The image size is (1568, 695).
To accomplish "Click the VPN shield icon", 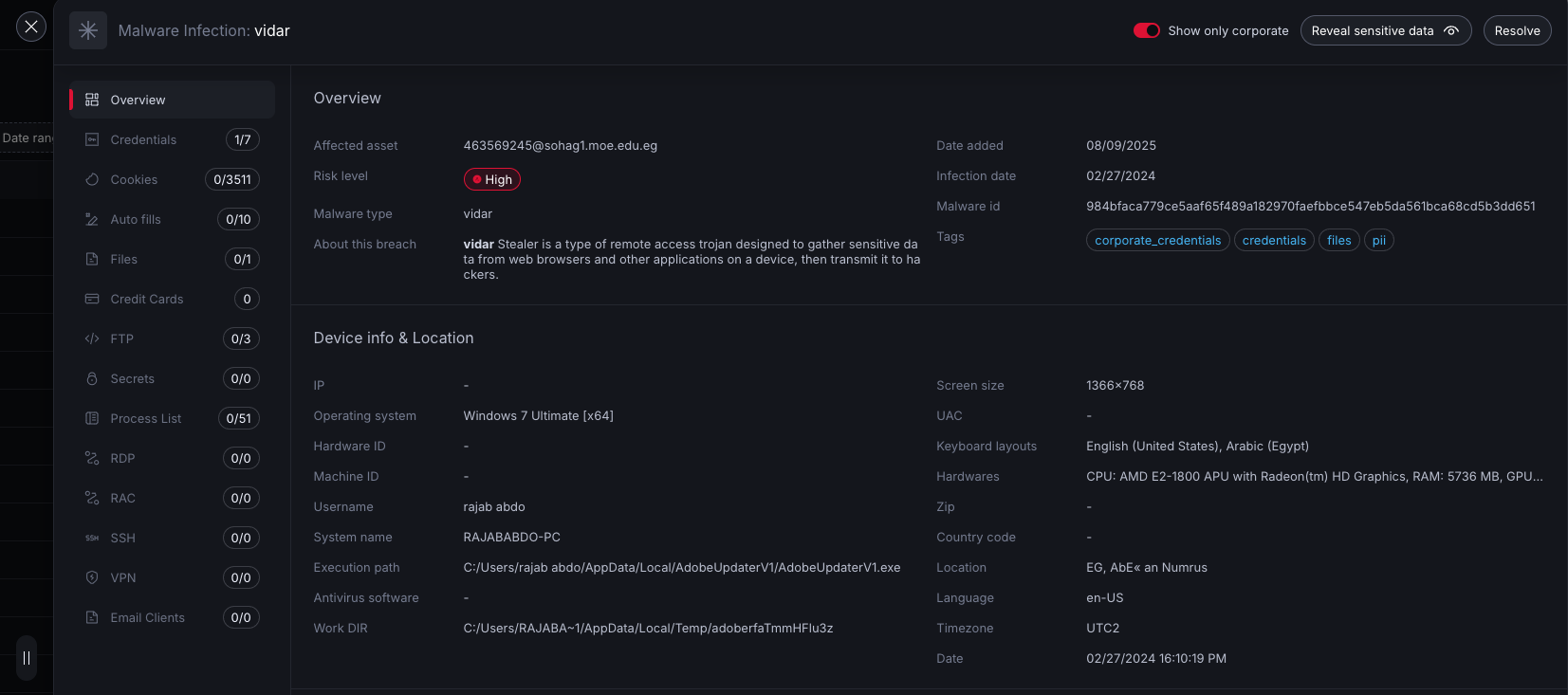I will [x=92, y=577].
